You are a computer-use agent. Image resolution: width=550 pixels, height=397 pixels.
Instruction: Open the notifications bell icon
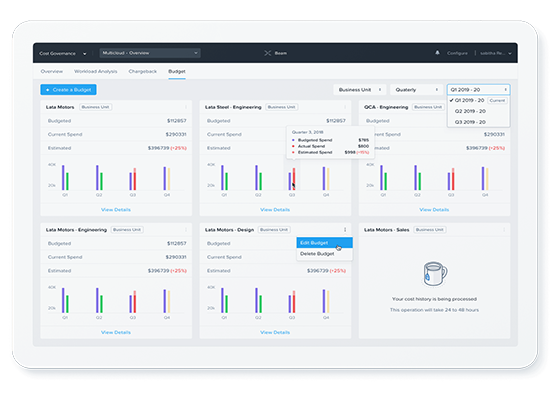437,53
